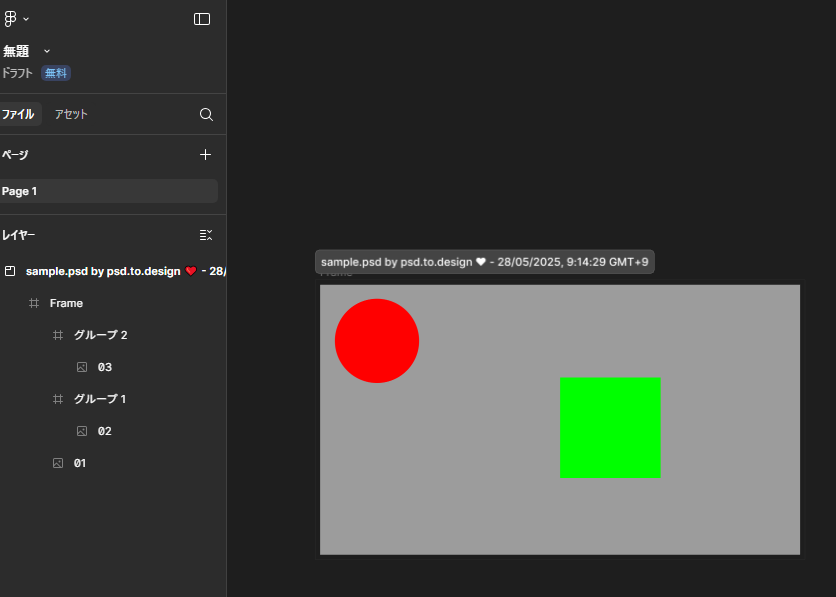The height and width of the screenshot is (597, 836).
Task: Switch to the ファイル tab
Action: [17, 115]
